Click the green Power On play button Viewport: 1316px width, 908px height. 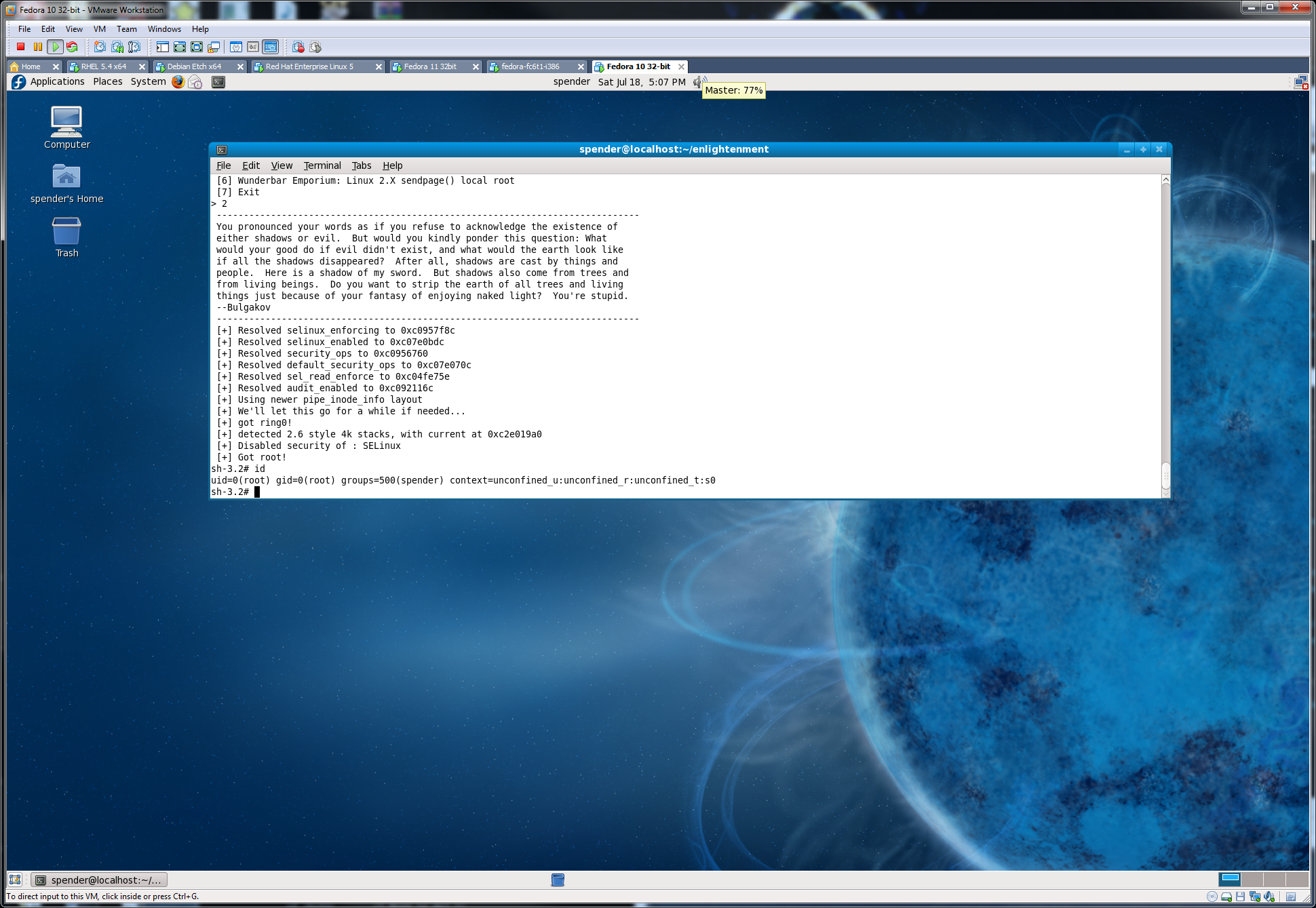click(55, 47)
